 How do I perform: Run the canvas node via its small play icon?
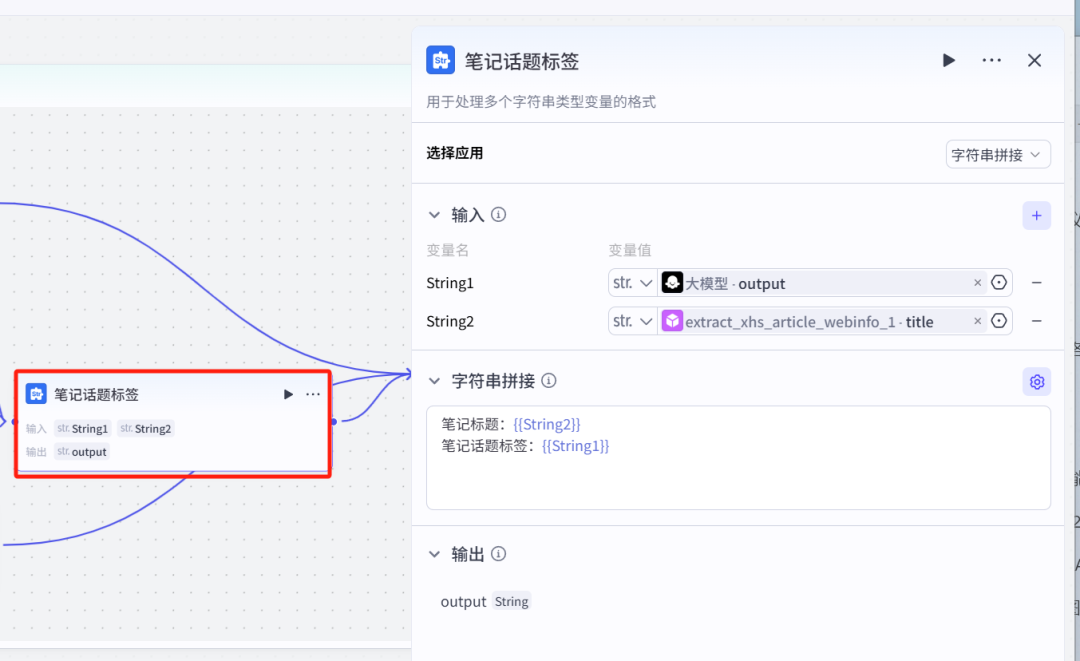tap(288, 393)
